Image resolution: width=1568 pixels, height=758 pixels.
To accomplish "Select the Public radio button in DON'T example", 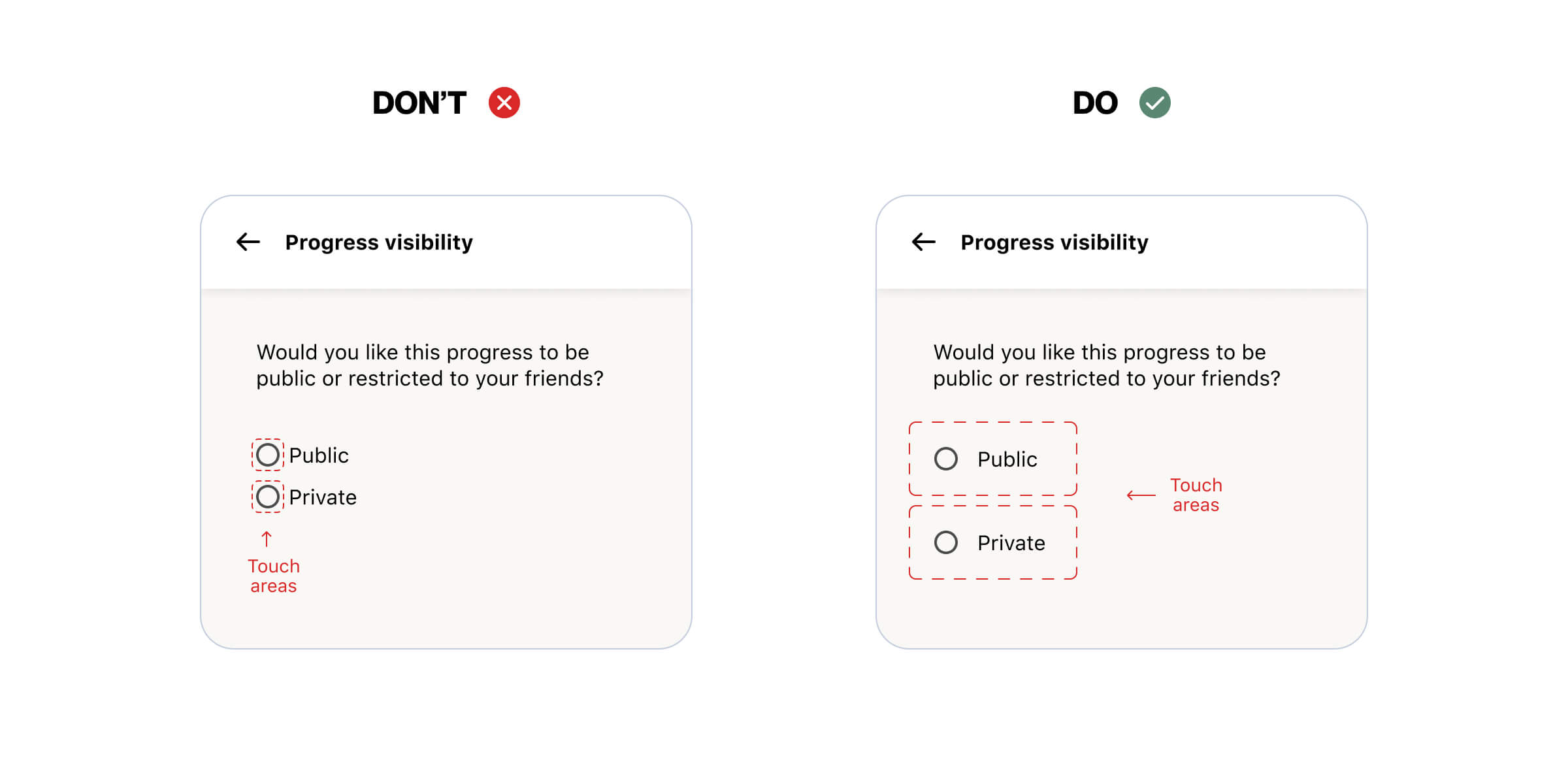I will coord(268,455).
